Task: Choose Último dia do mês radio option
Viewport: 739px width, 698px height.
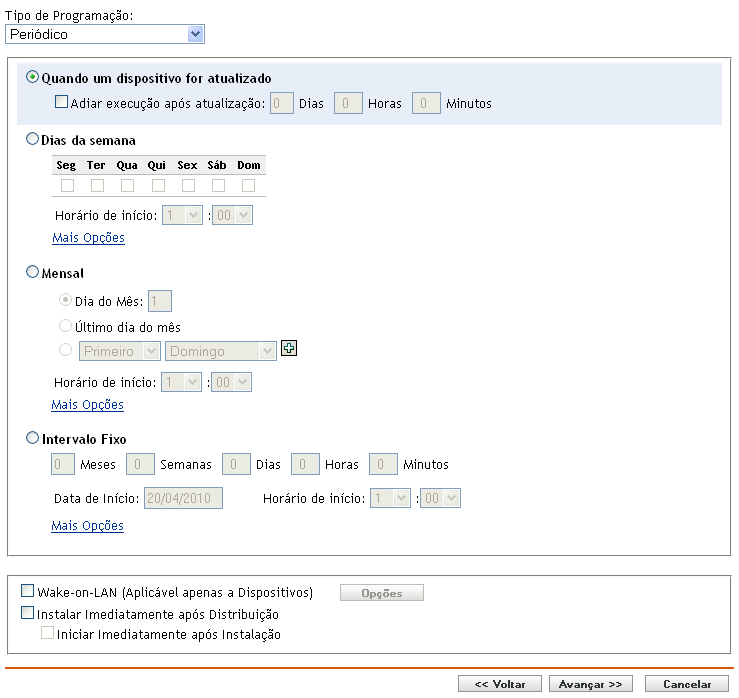Action: tap(65, 326)
